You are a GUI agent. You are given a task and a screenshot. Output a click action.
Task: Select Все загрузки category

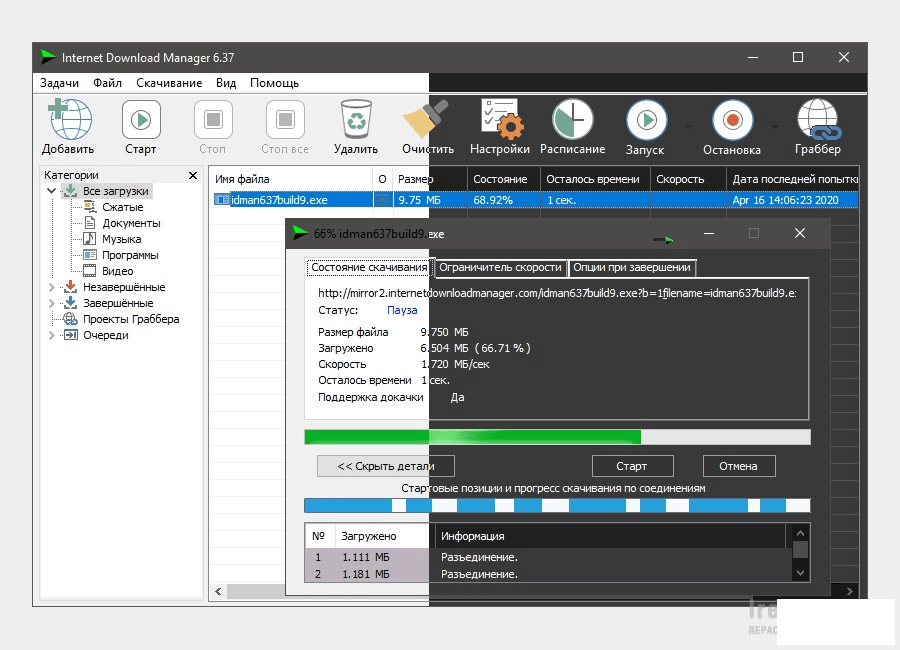coord(115,191)
